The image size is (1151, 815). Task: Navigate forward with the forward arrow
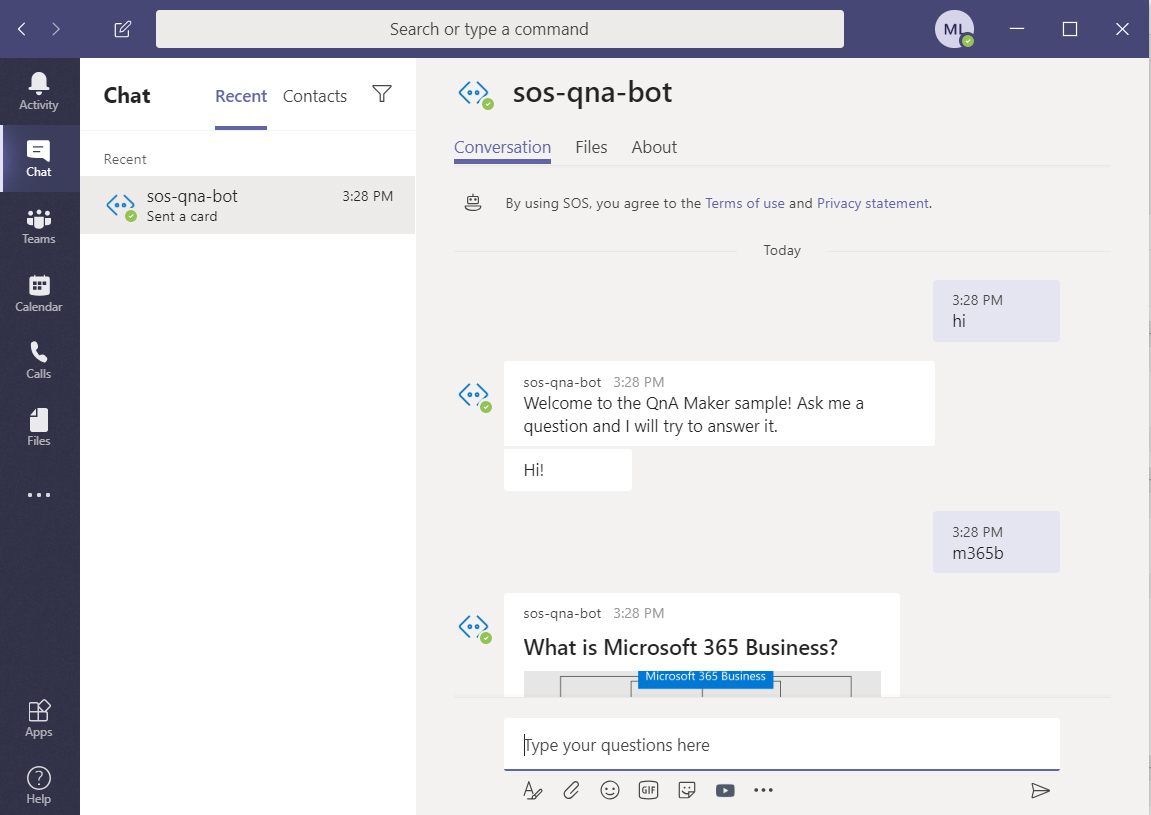click(x=56, y=29)
